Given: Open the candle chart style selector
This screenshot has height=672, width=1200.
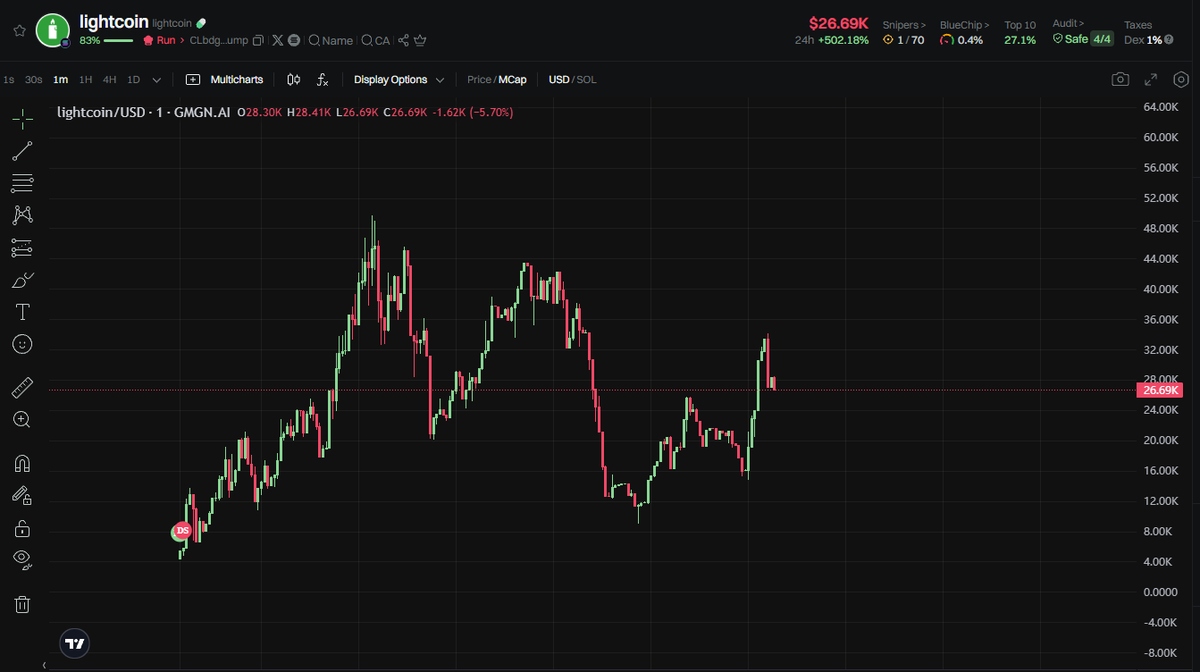Looking at the screenshot, I should pyautogui.click(x=294, y=79).
